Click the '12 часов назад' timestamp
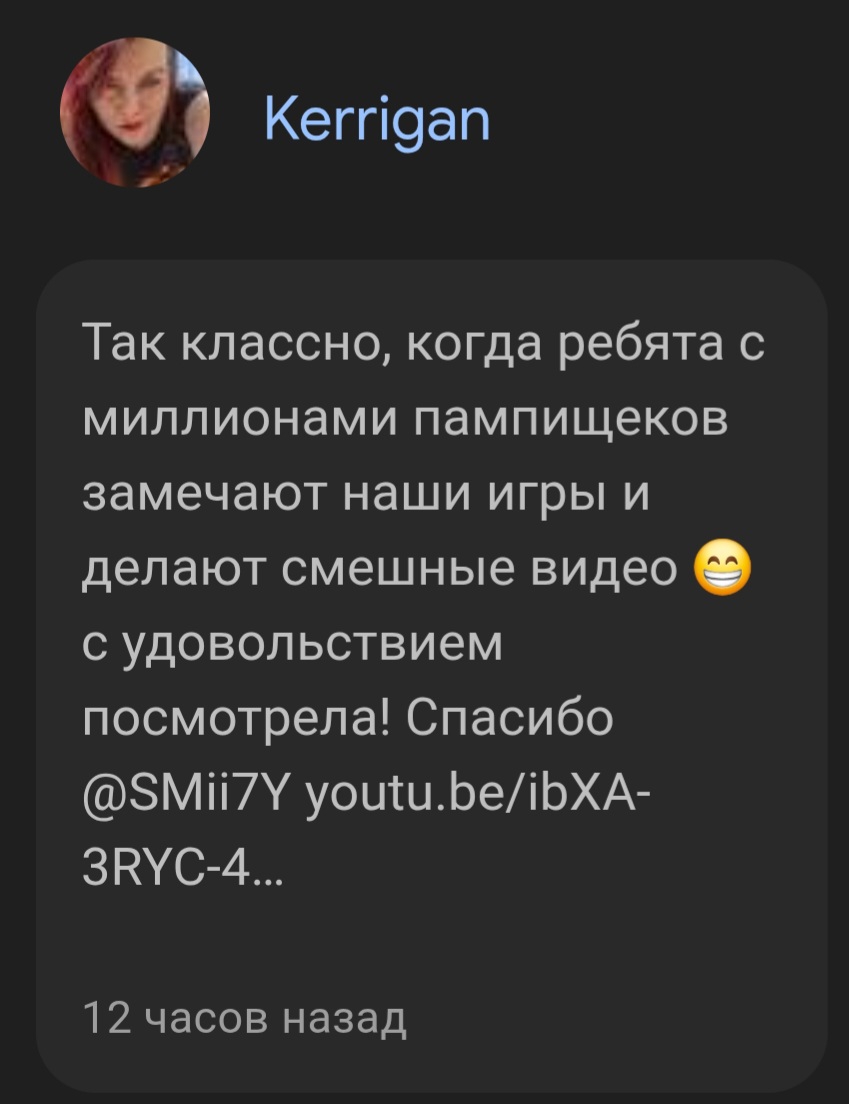The width and height of the screenshot is (849, 1104). 244,1017
